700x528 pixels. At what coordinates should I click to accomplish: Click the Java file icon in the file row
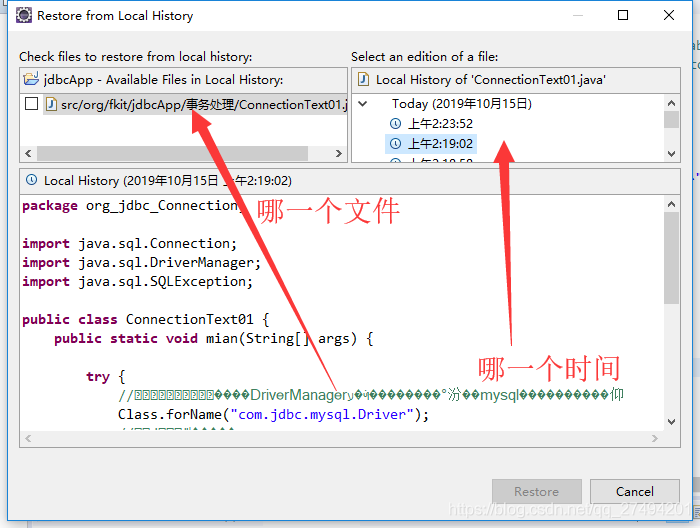click(51, 104)
